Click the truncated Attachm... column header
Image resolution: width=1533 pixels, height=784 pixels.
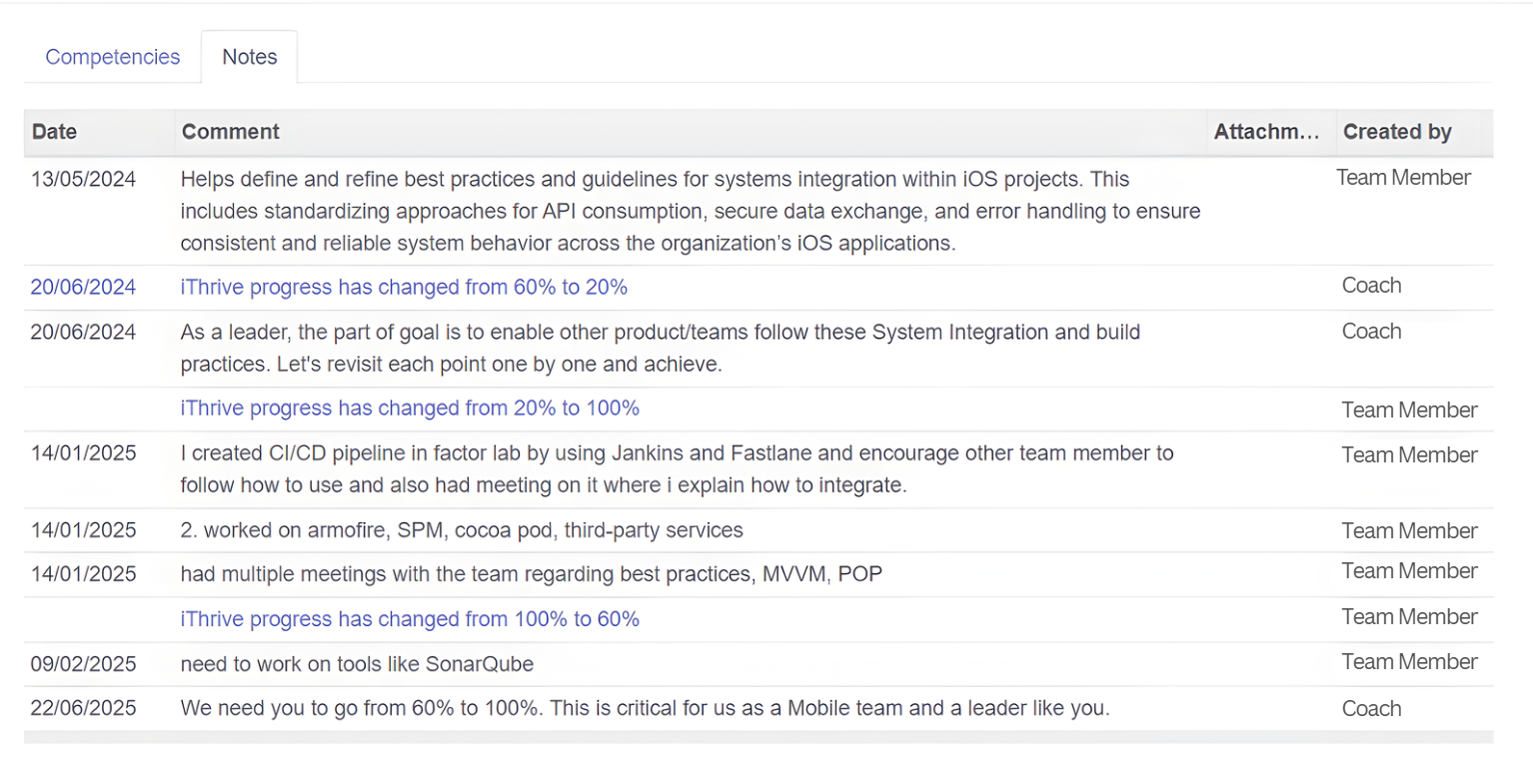click(x=1266, y=132)
